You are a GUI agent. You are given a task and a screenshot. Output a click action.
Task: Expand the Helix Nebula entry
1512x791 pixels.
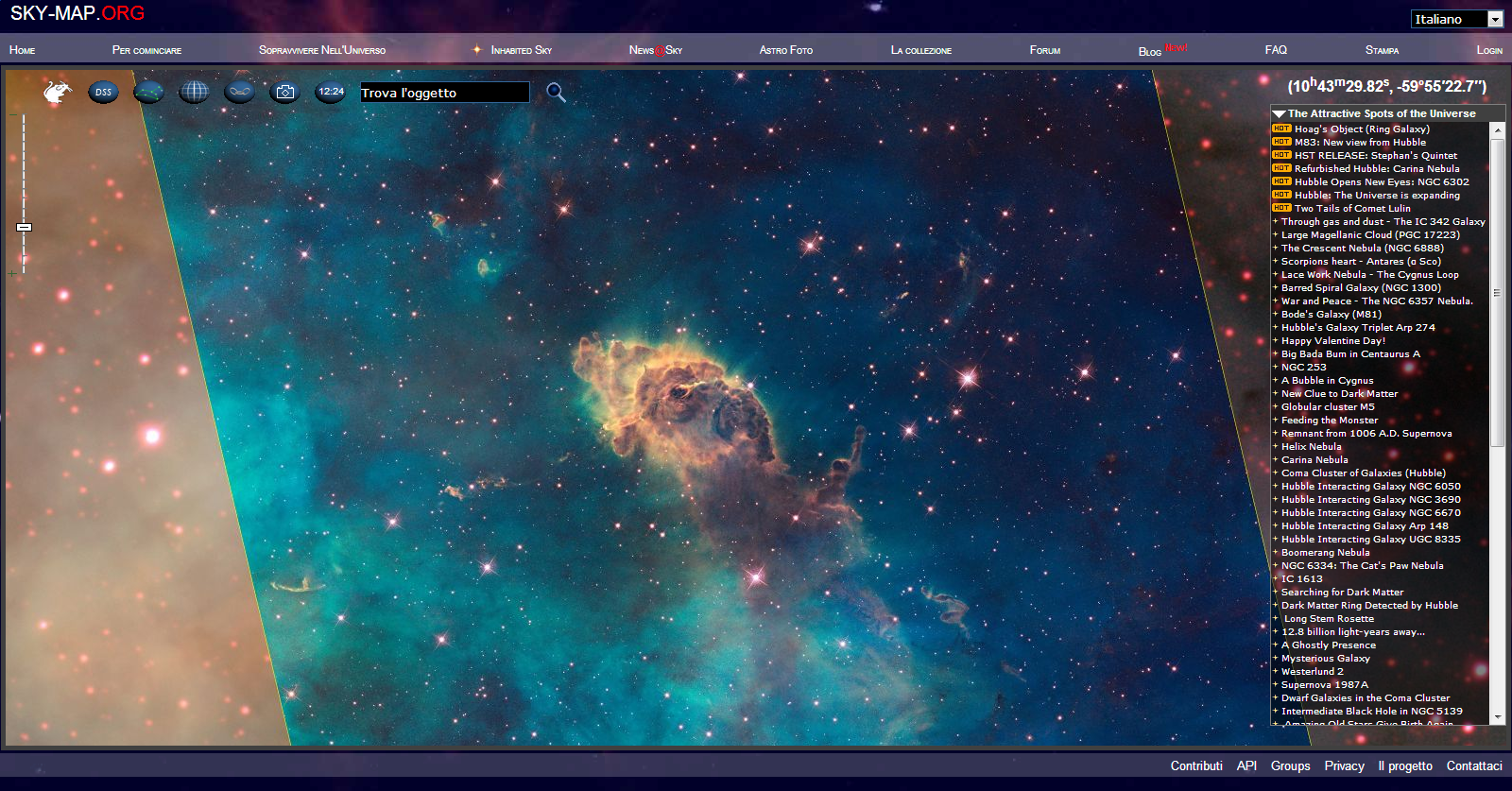(1275, 446)
